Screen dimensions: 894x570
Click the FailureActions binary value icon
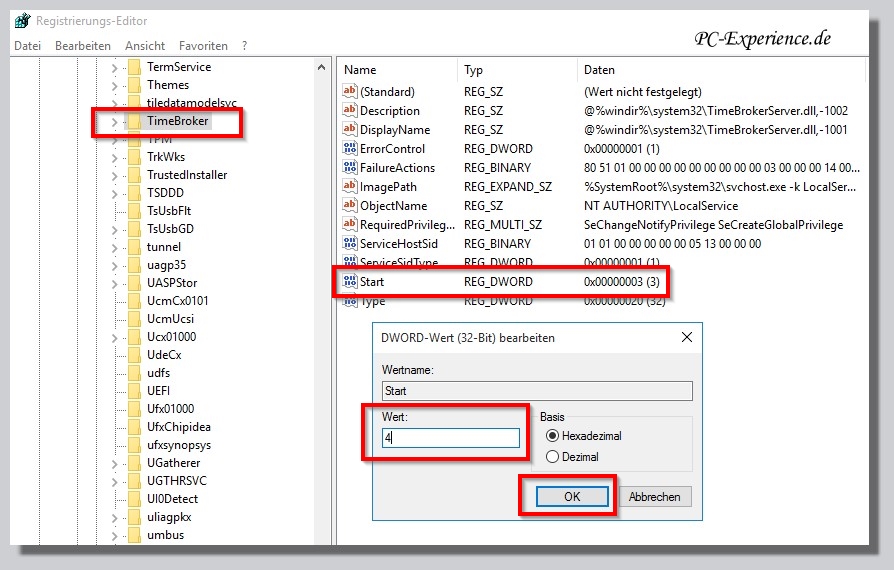350,168
